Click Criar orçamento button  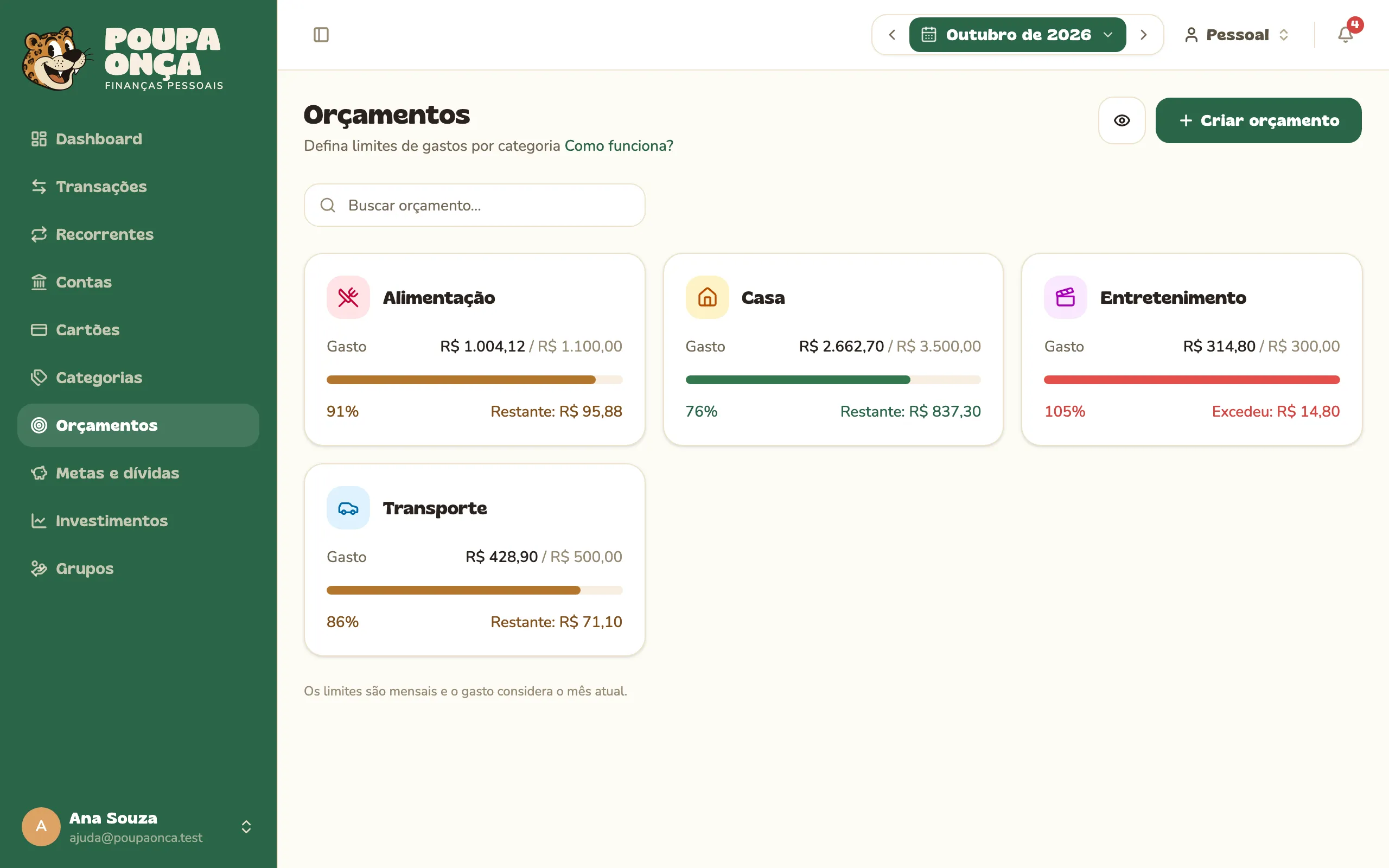point(1258,120)
